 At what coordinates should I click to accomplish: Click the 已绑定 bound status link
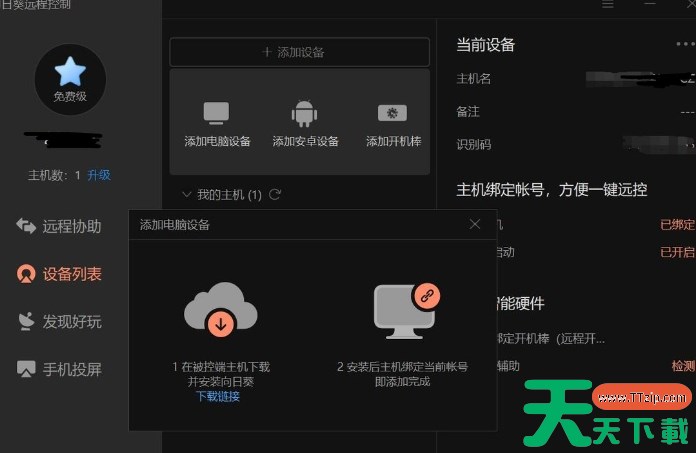[x=677, y=225]
